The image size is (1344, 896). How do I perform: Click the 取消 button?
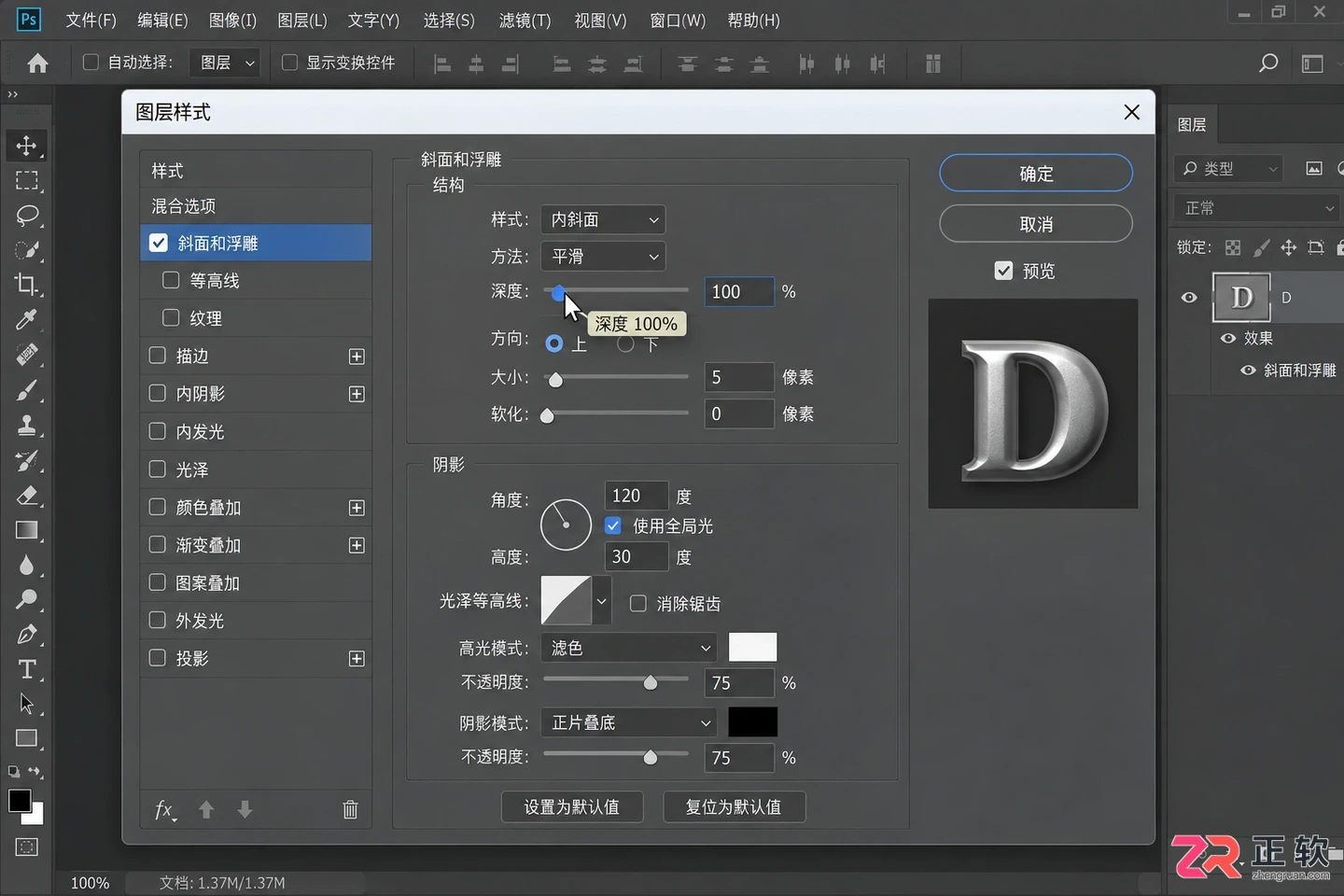click(x=1036, y=224)
